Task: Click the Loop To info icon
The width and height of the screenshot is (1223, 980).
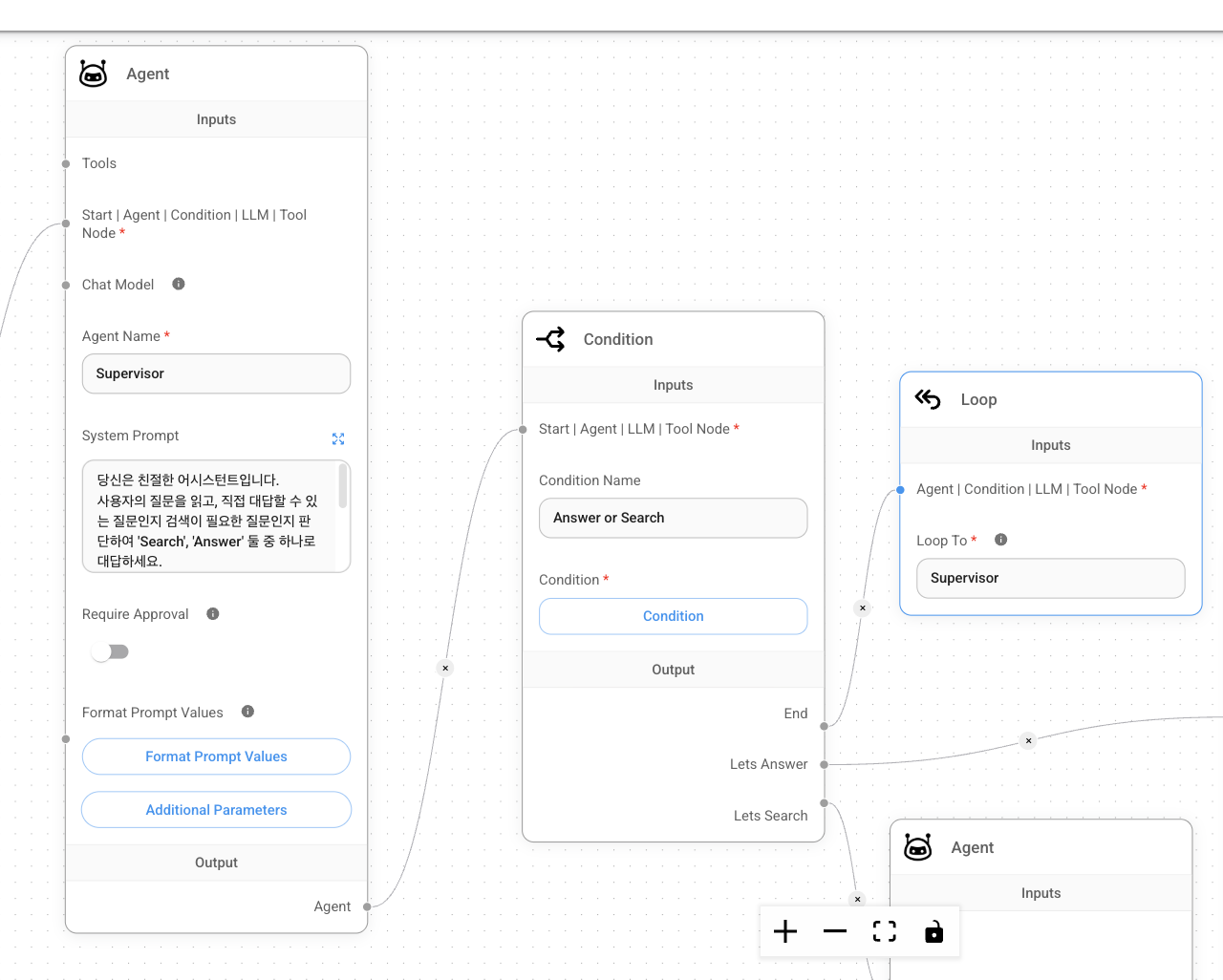Action: click(x=1000, y=540)
